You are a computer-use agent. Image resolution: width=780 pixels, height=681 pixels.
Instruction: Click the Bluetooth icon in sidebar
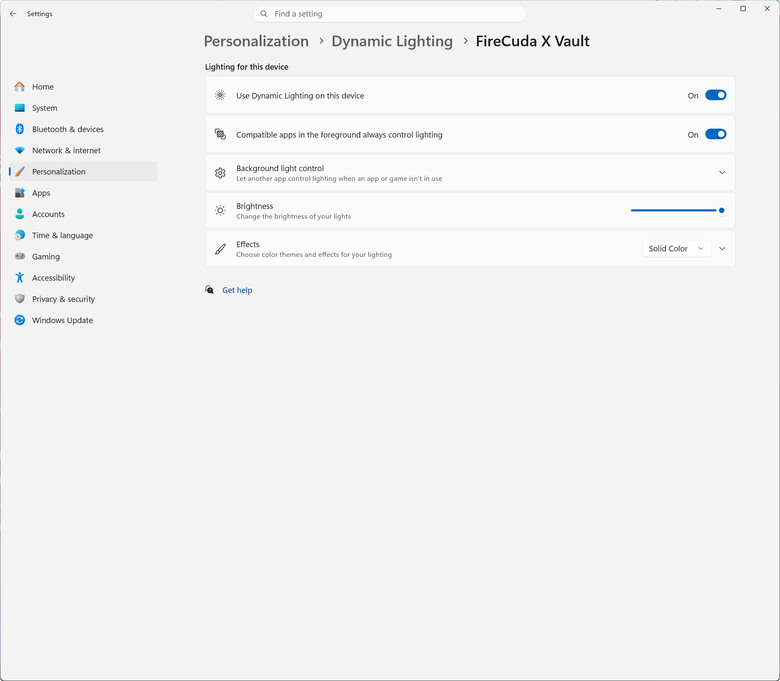coord(19,129)
